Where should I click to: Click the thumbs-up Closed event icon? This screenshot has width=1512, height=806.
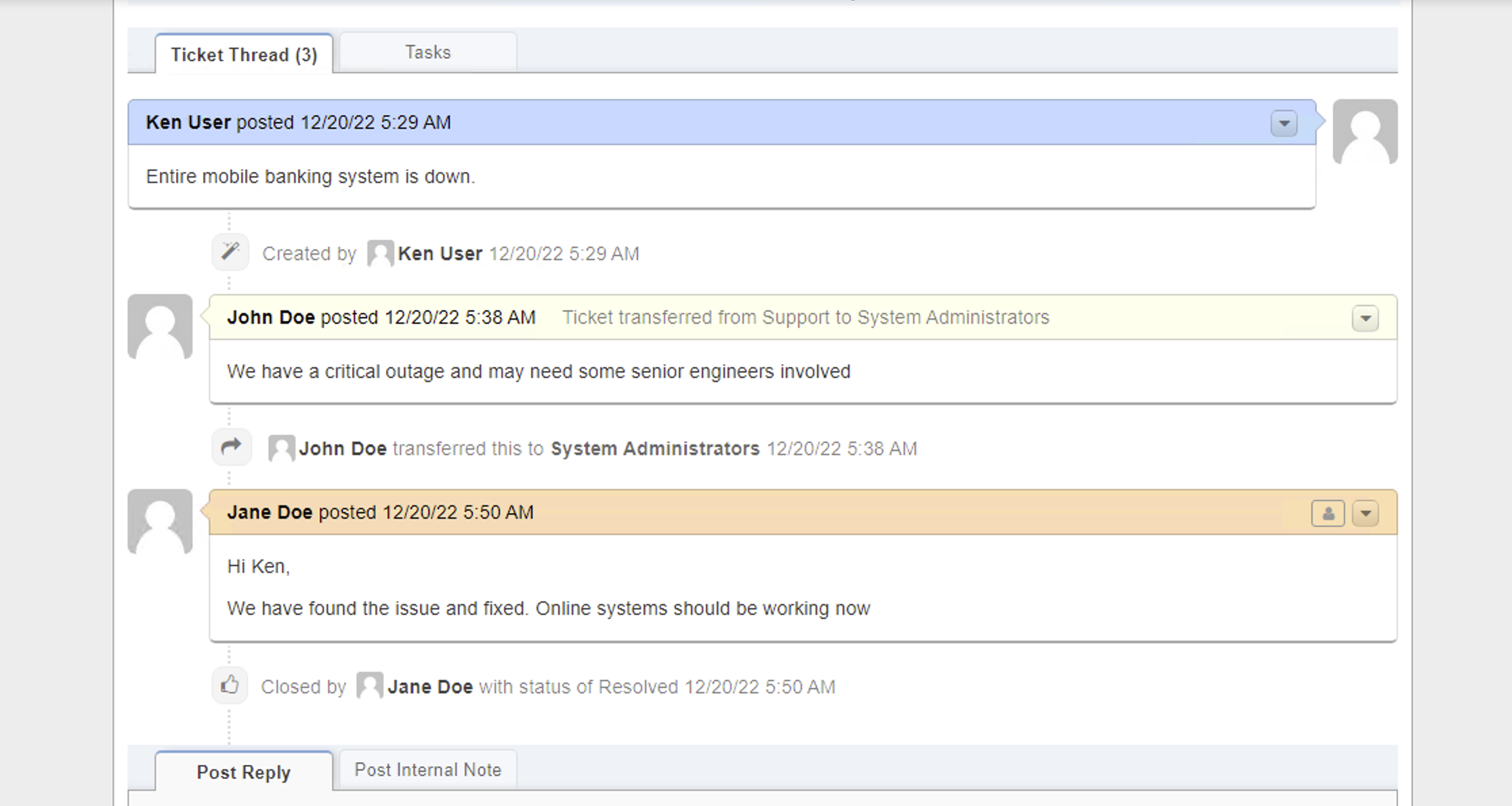coord(230,685)
